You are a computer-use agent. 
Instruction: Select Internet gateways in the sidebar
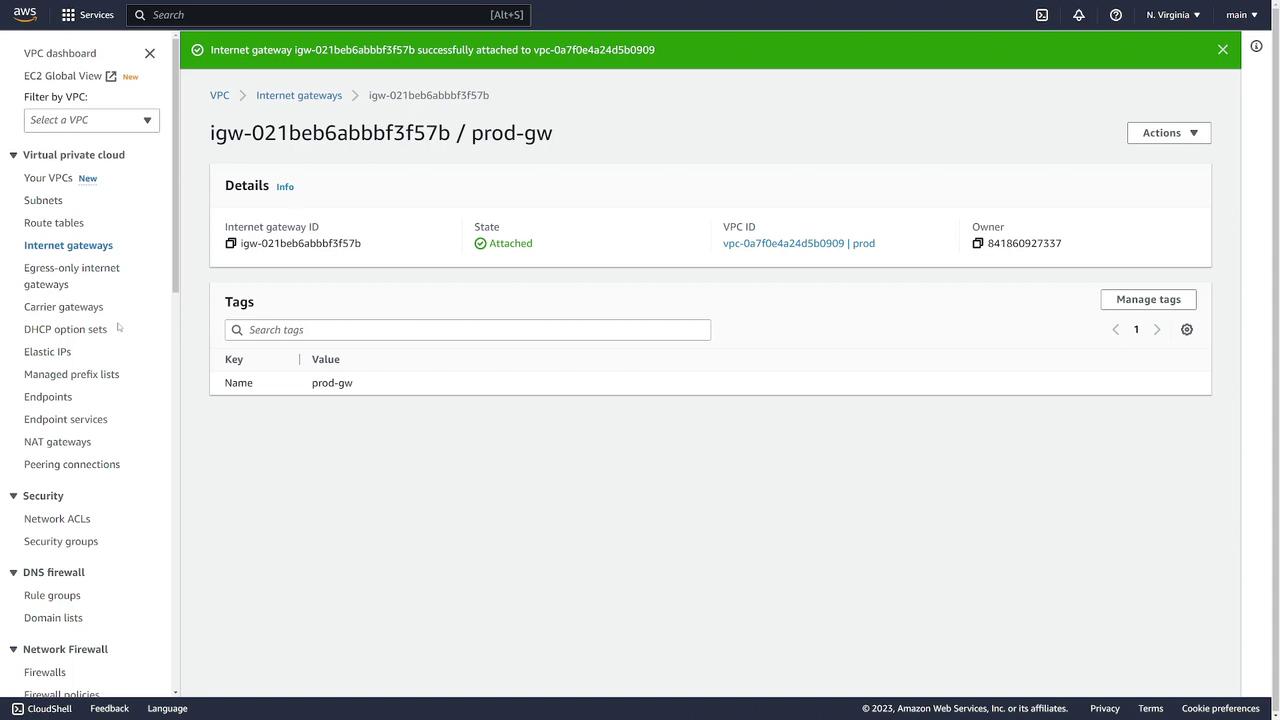[68, 245]
